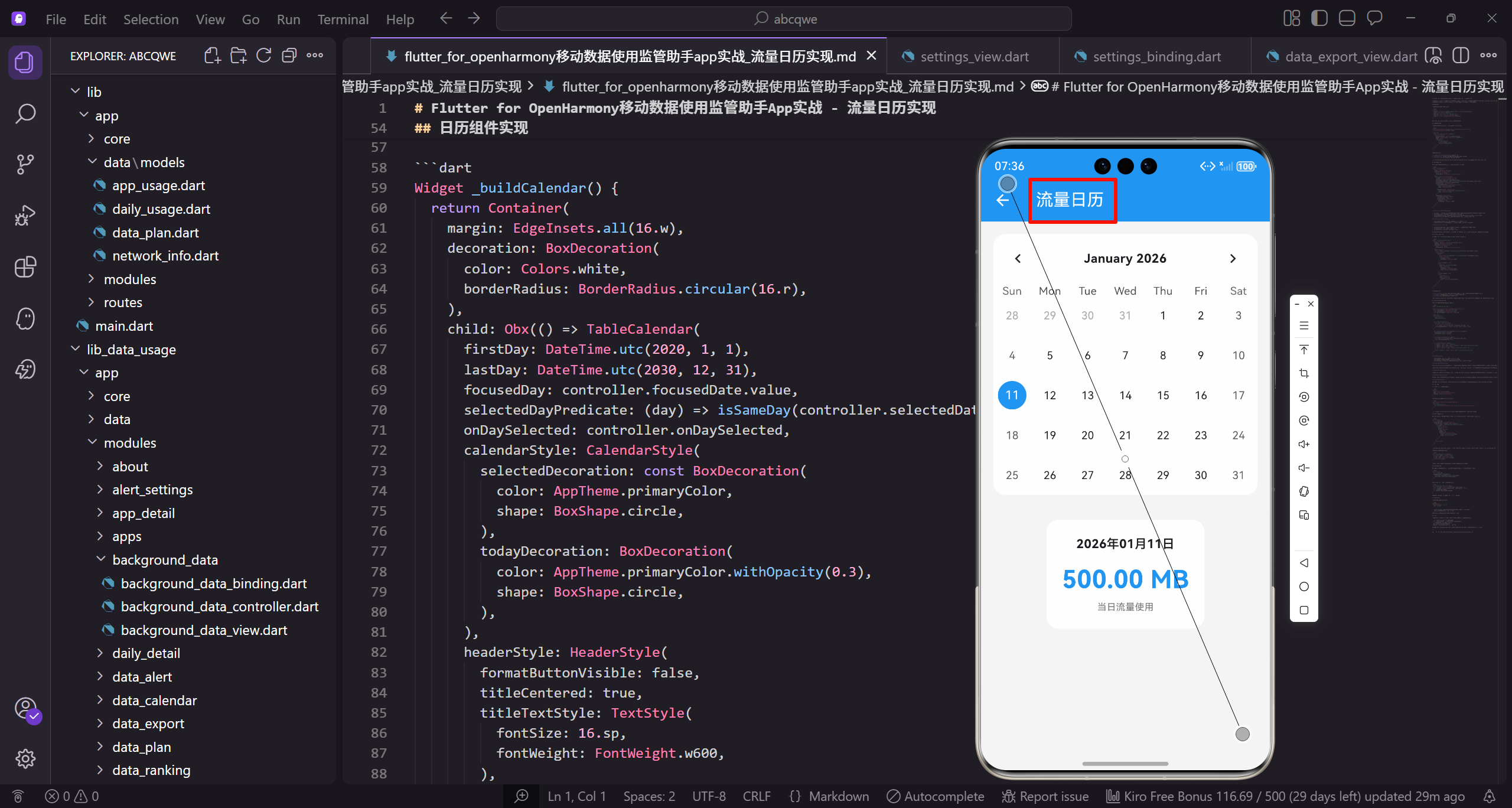Viewport: 1512px width, 808px height.
Task: Click the abcqwe command search box
Action: pos(784,19)
